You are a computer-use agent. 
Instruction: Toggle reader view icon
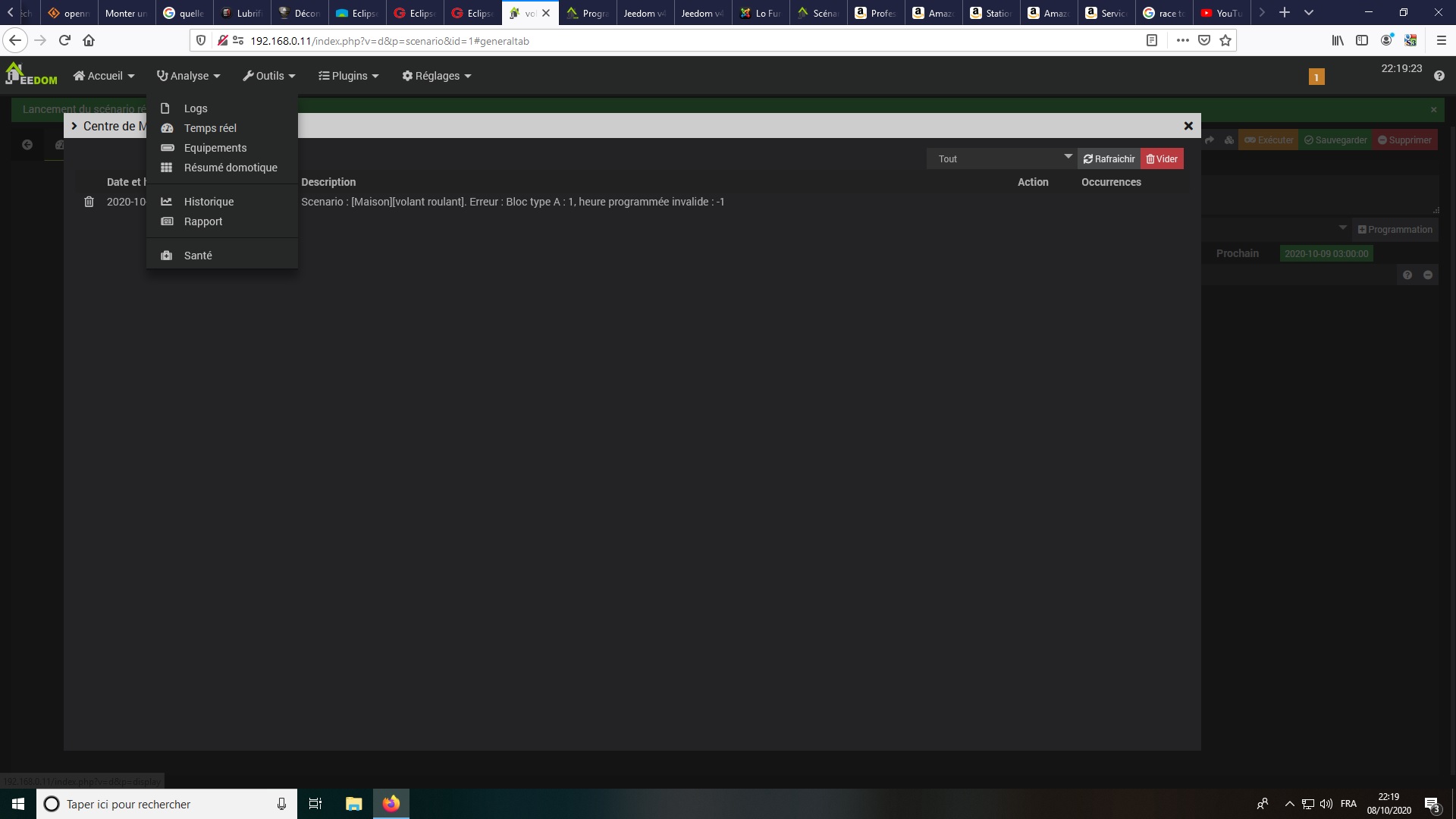tap(1151, 40)
